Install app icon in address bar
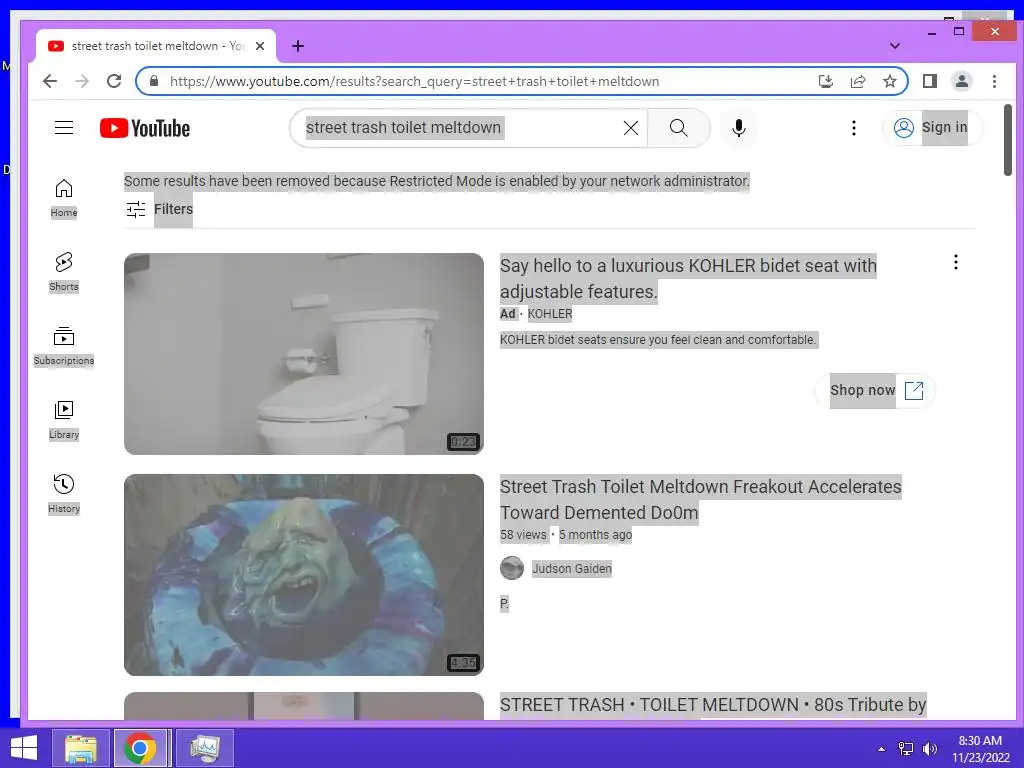The image size is (1024, 768). tap(825, 81)
